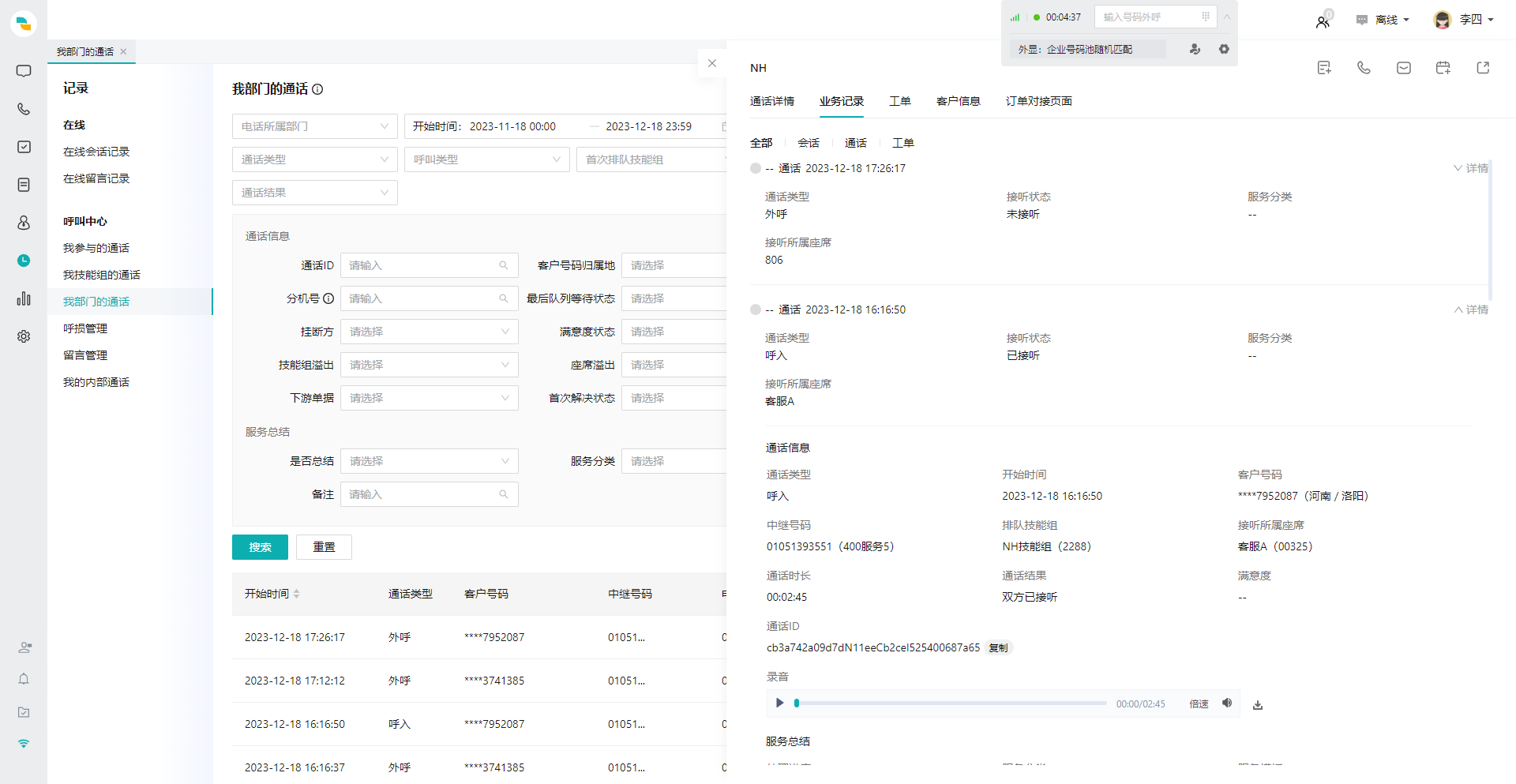Screen dimensions: 1516x784
Task: Open the records clock sidebar icon
Action: click(24, 261)
